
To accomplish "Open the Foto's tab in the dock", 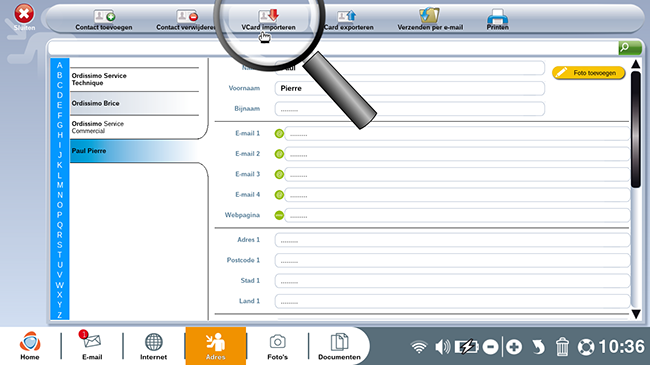I will point(277,346).
